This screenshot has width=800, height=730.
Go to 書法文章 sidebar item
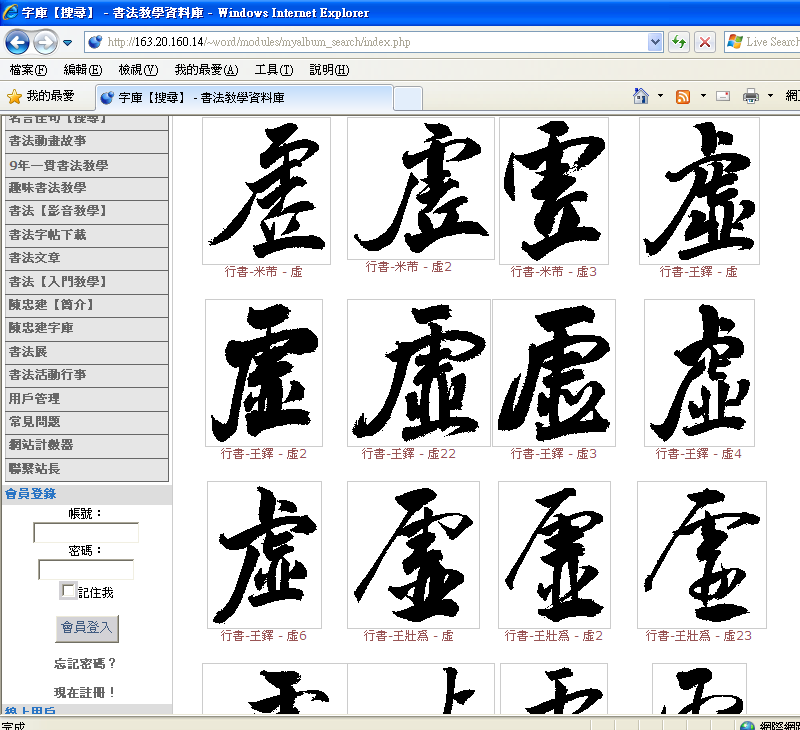pyautogui.click(x=87, y=258)
